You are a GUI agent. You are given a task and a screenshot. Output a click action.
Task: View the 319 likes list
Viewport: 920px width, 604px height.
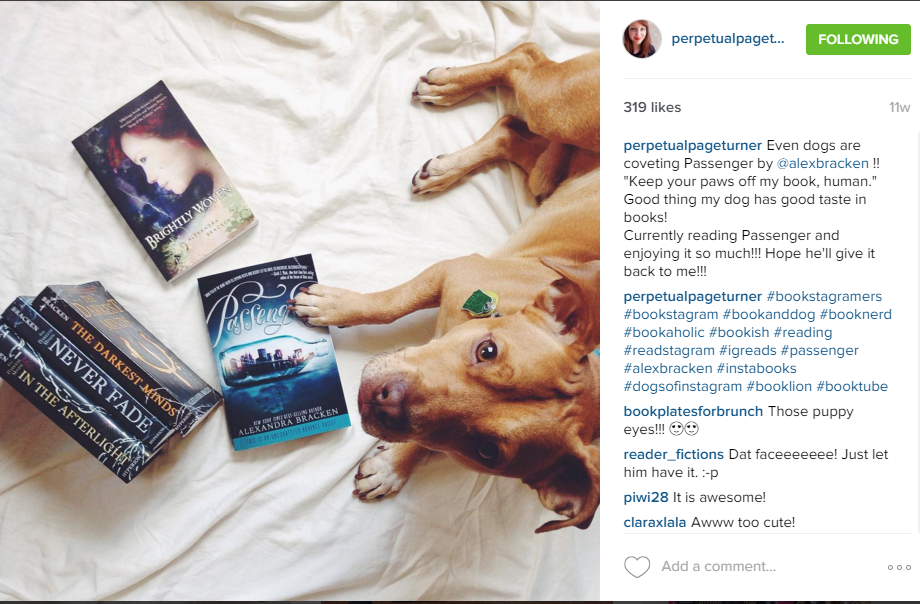pyautogui.click(x=652, y=107)
